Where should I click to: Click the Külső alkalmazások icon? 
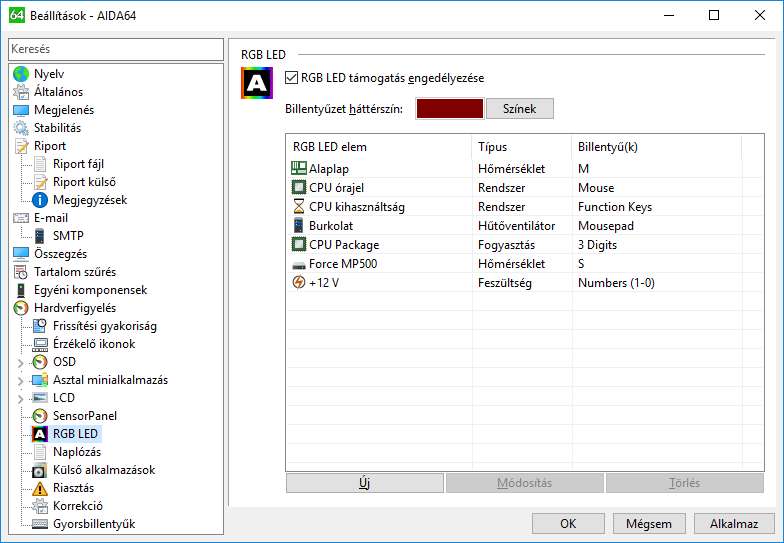coord(40,470)
